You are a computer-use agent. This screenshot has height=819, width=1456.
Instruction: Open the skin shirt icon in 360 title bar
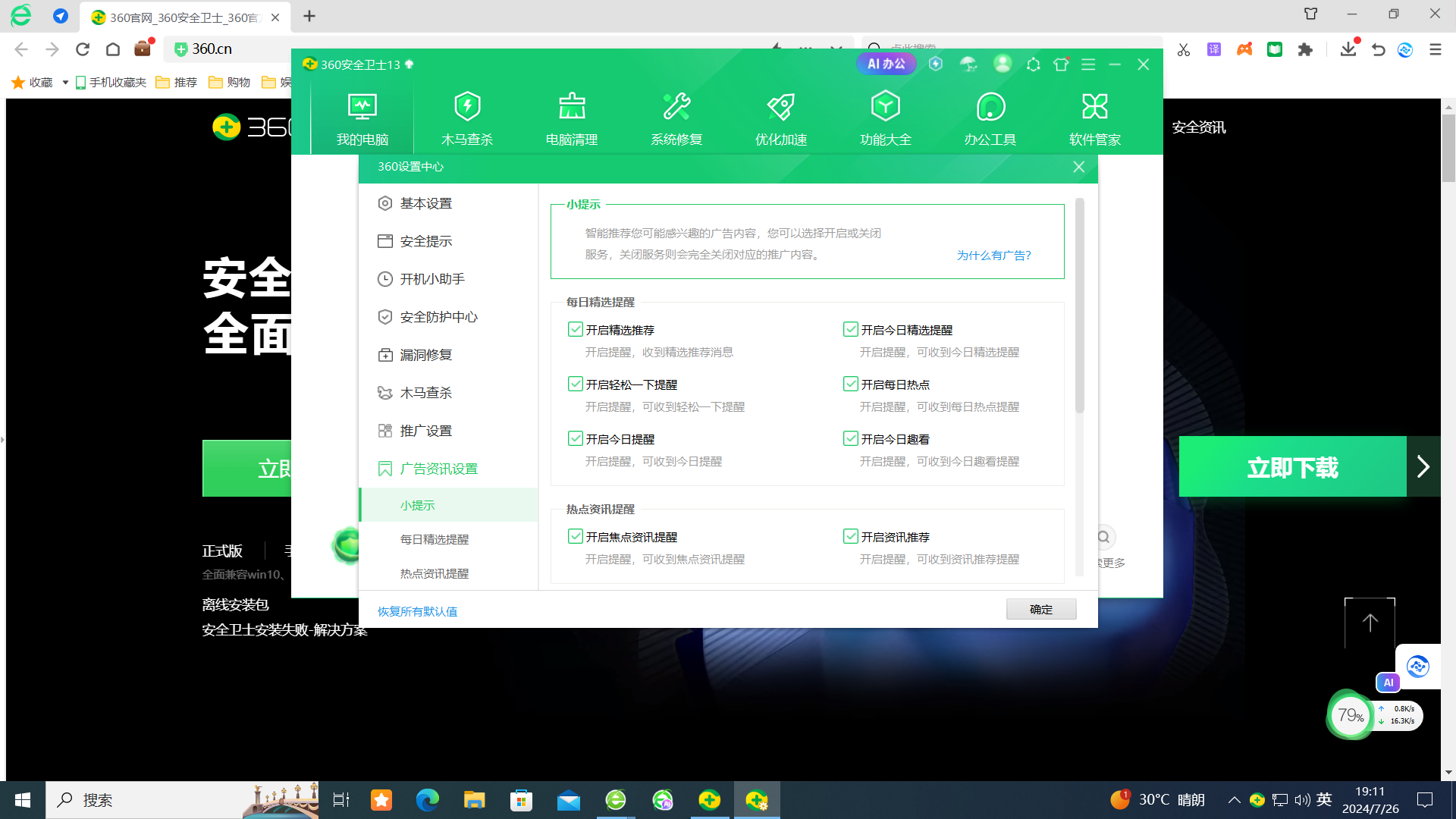coord(1061,64)
